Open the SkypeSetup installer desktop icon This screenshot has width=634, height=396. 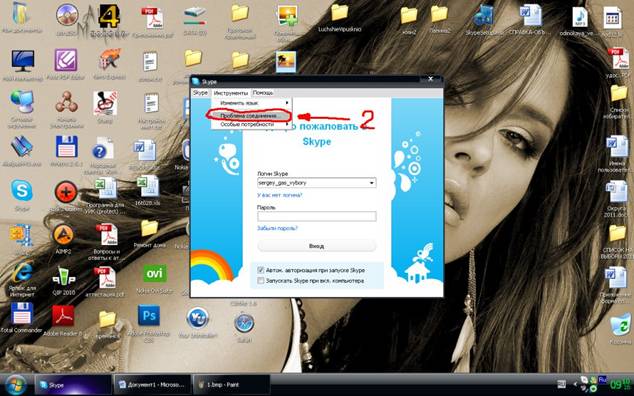(x=483, y=16)
